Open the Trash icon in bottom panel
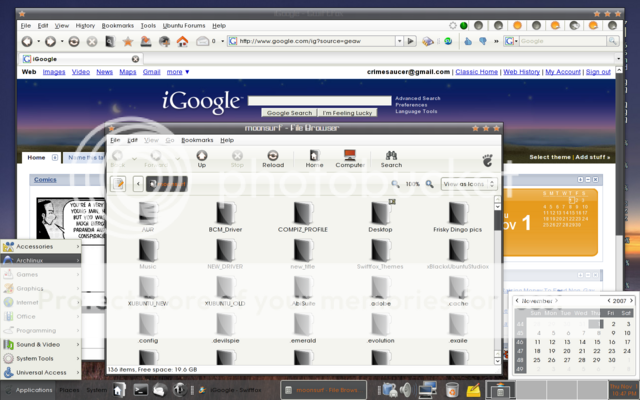This screenshot has width=640, height=400. click(x=452, y=390)
